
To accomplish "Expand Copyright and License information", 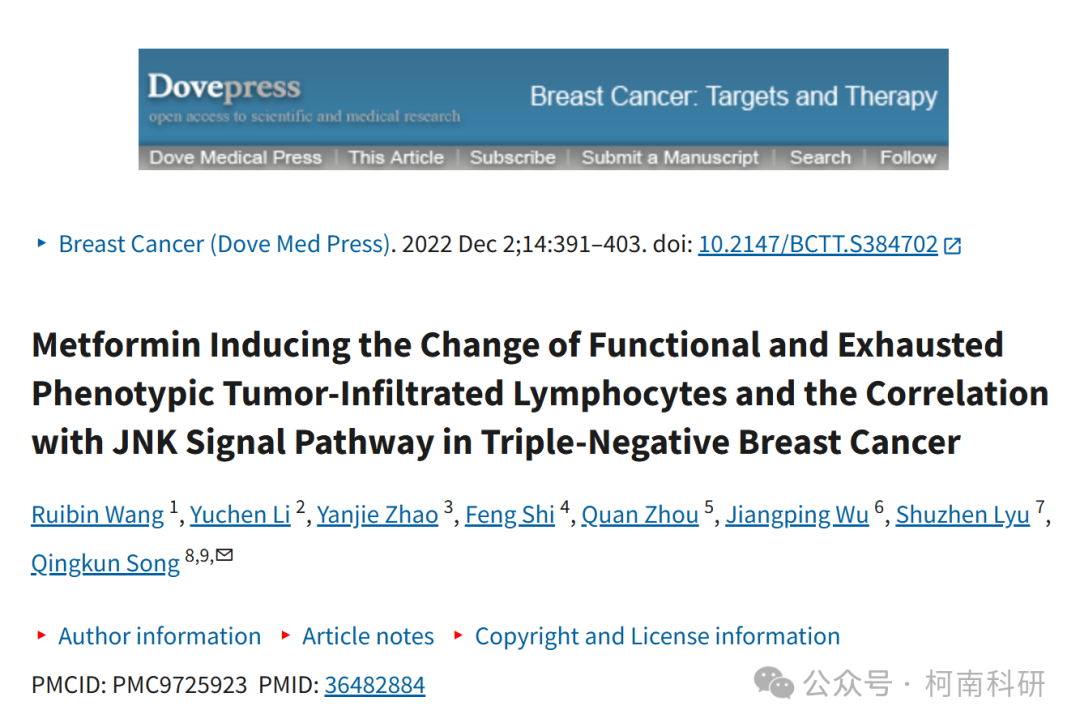I will point(657,636).
